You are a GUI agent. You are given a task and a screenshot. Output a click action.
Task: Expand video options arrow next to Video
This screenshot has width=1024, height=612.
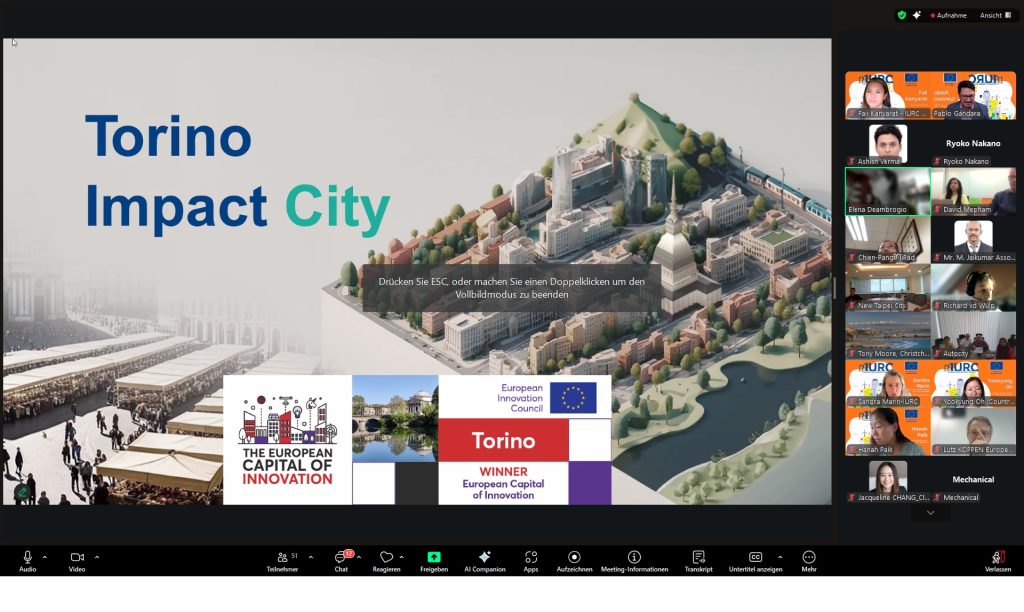tap(97, 557)
